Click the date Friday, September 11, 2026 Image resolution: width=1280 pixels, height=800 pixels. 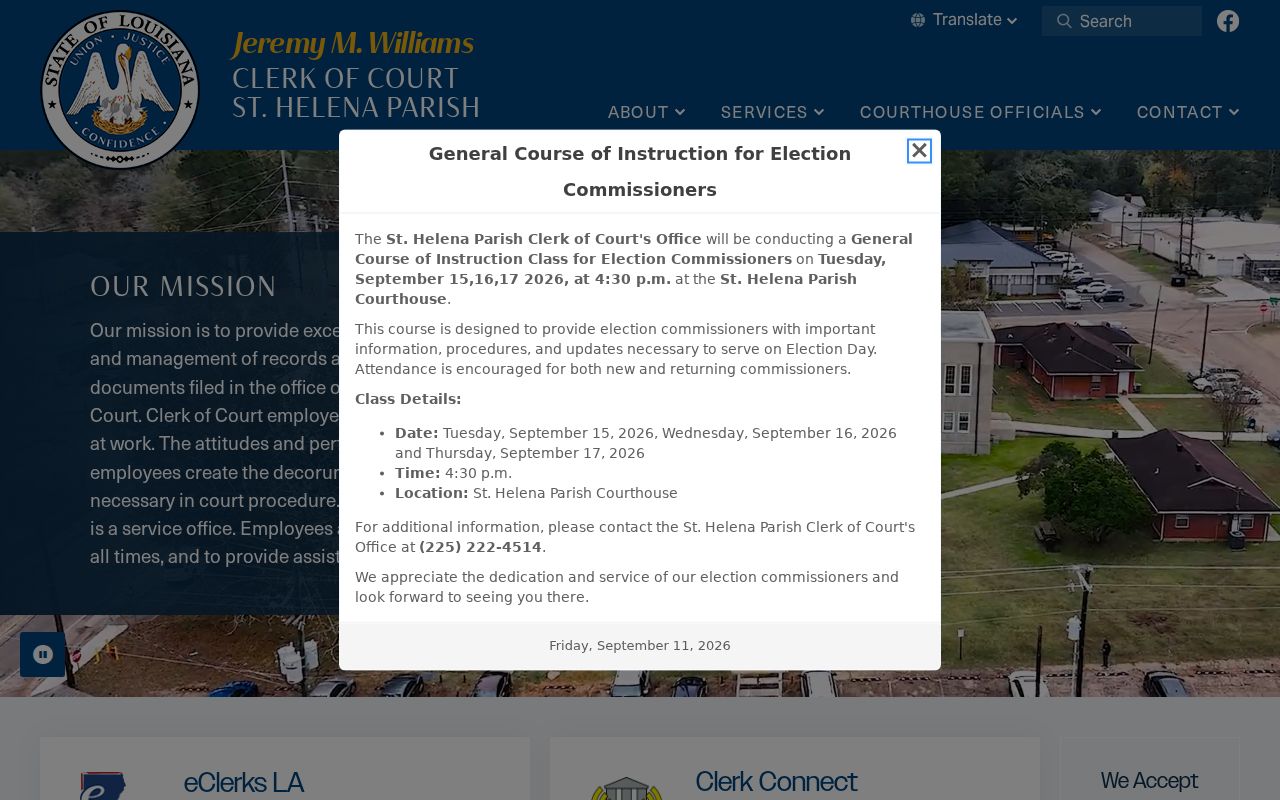click(640, 646)
